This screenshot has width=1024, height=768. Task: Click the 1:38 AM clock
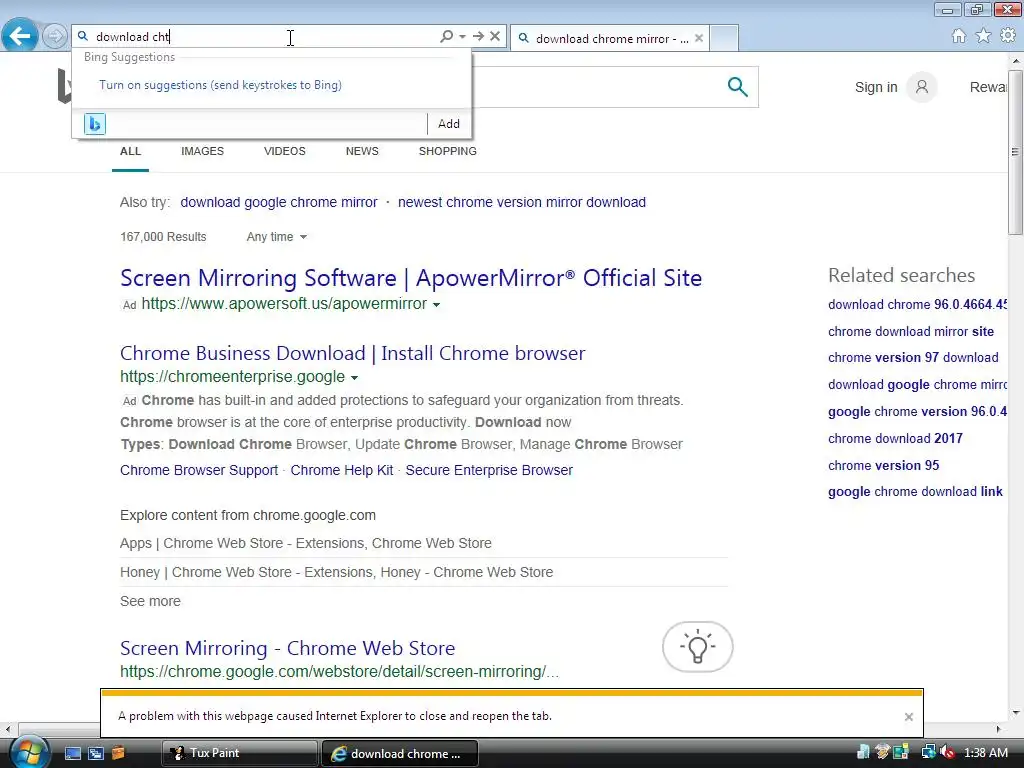click(x=985, y=753)
